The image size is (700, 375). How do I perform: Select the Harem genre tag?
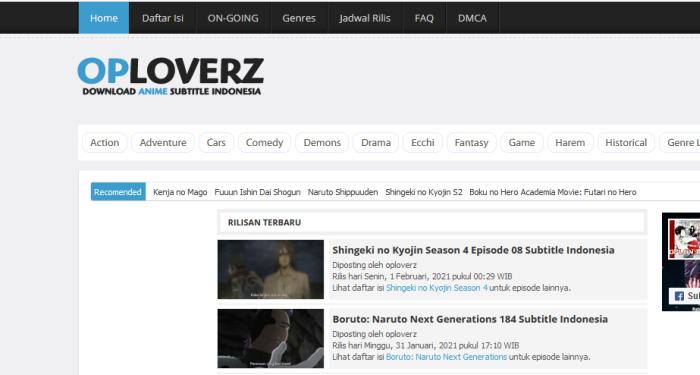click(570, 142)
